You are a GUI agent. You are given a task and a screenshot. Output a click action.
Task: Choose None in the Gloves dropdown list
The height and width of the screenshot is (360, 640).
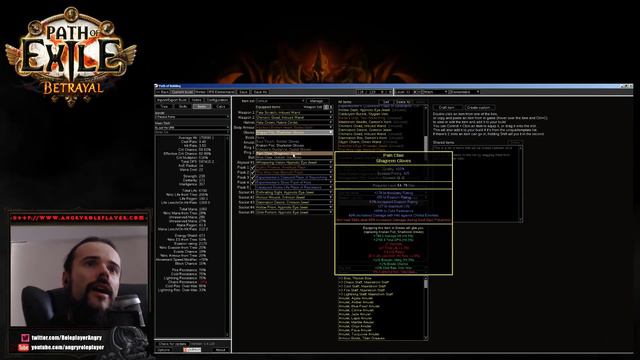coord(294,138)
